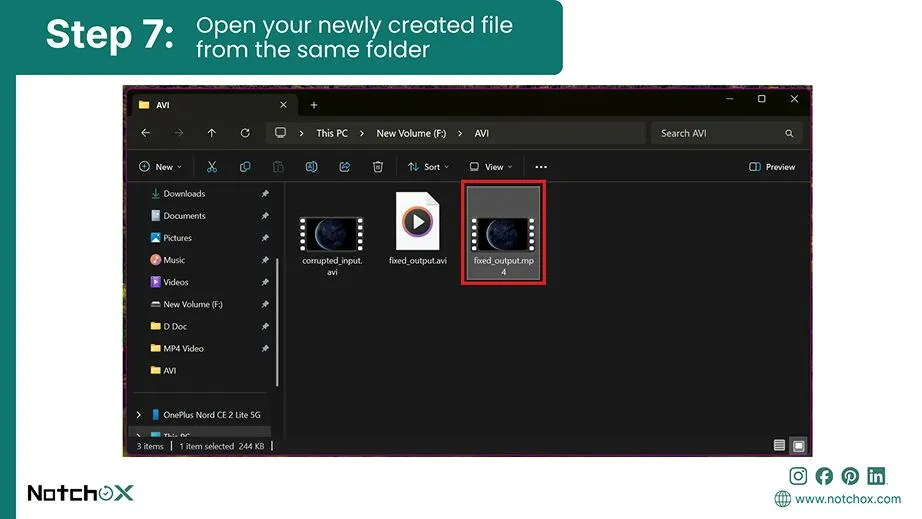Maximize the File Explorer window
922x519 pixels.
pos(761,99)
